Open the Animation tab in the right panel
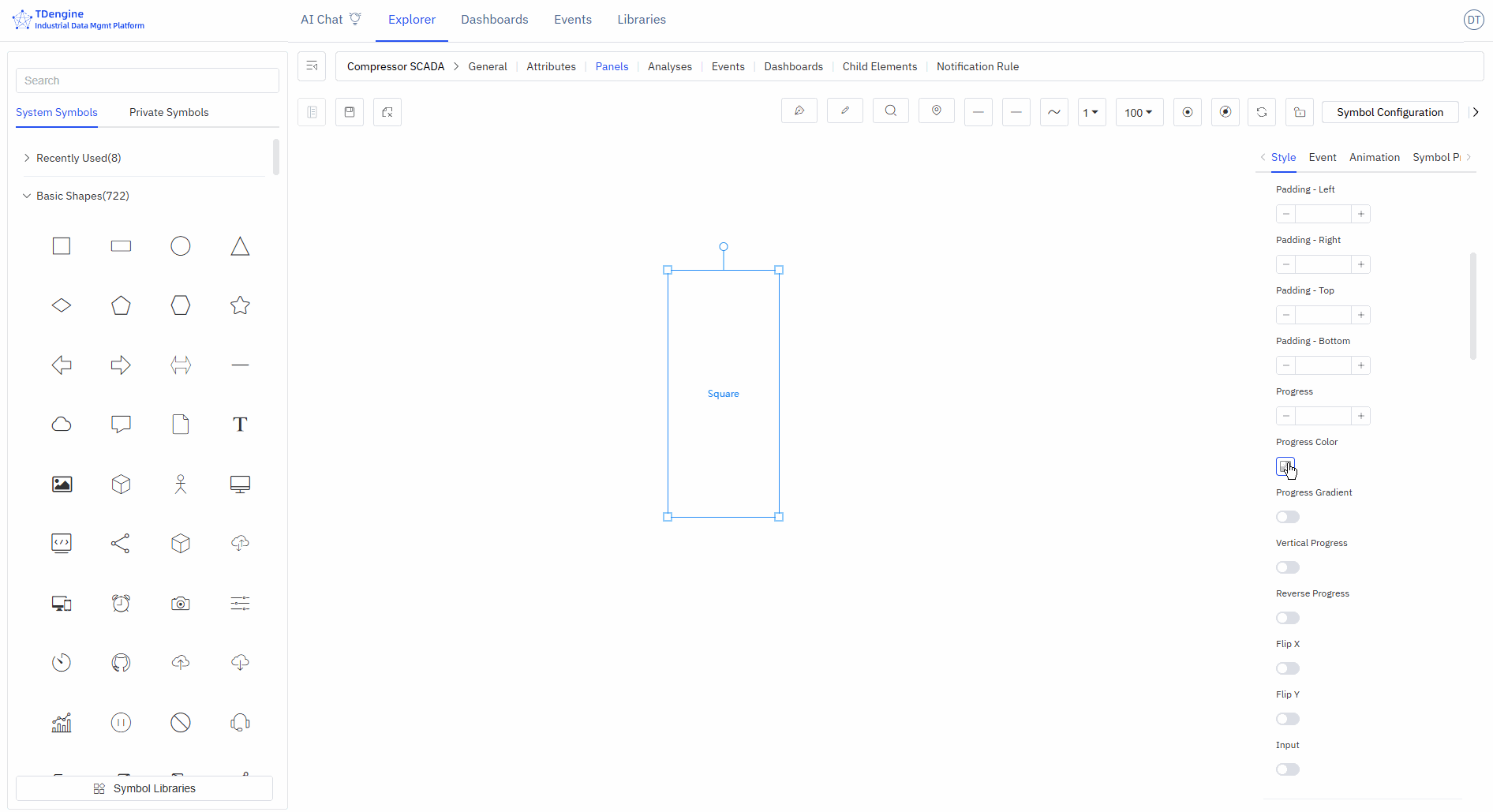Screen dimensions: 1493x812 (1374, 157)
